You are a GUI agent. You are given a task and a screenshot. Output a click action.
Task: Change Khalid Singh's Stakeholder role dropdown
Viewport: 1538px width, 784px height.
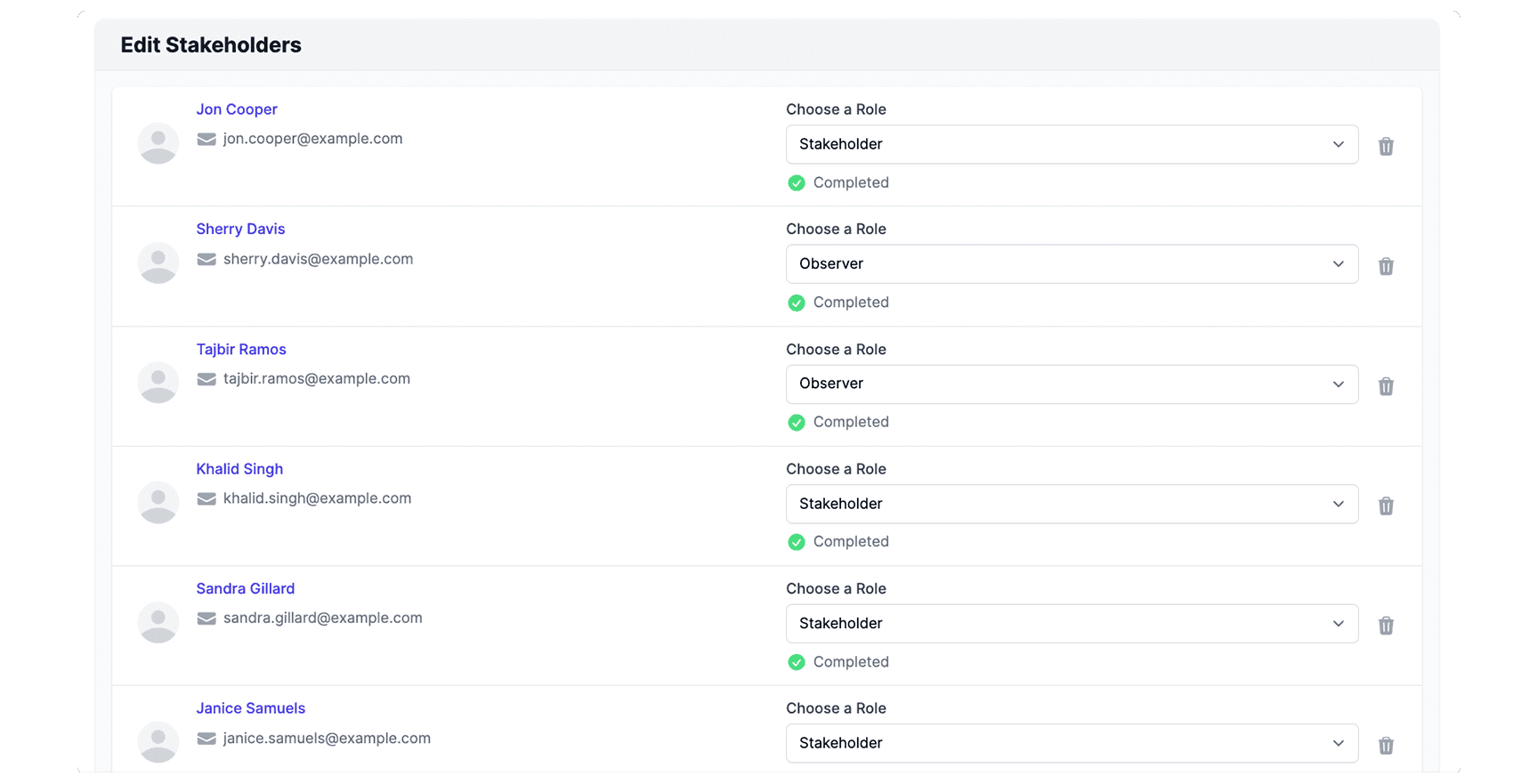[1072, 504]
